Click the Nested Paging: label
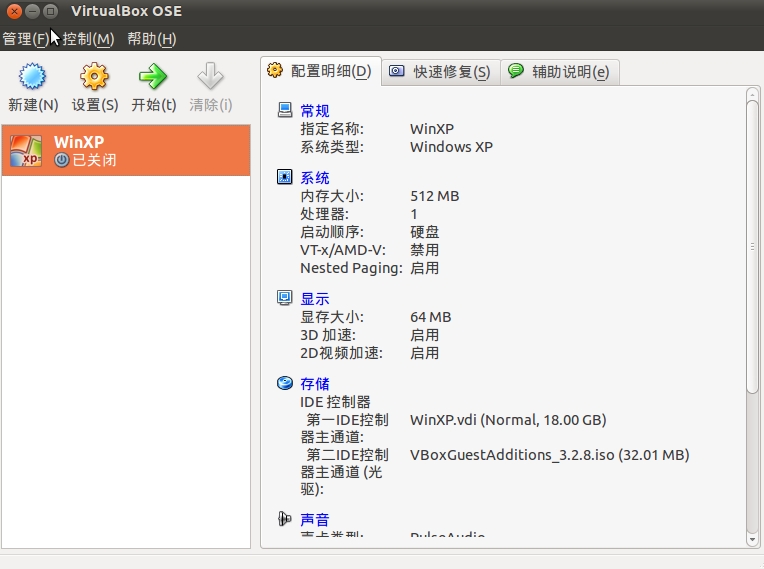This screenshot has width=764, height=569. (x=351, y=268)
